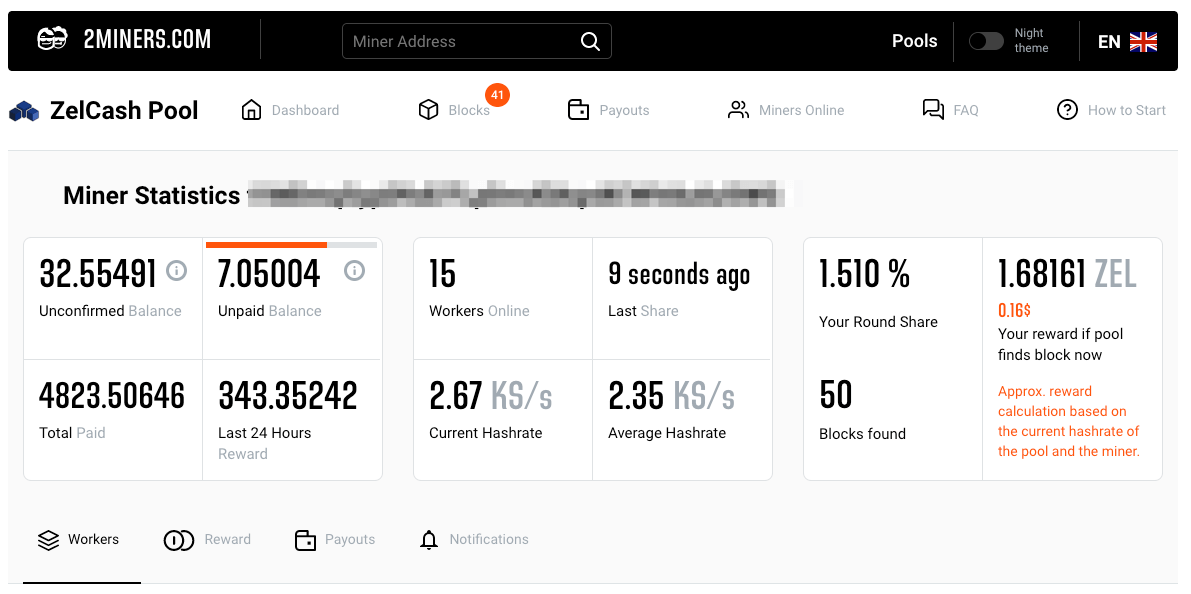
Task: Click the Miners Online people icon
Action: click(x=738, y=110)
